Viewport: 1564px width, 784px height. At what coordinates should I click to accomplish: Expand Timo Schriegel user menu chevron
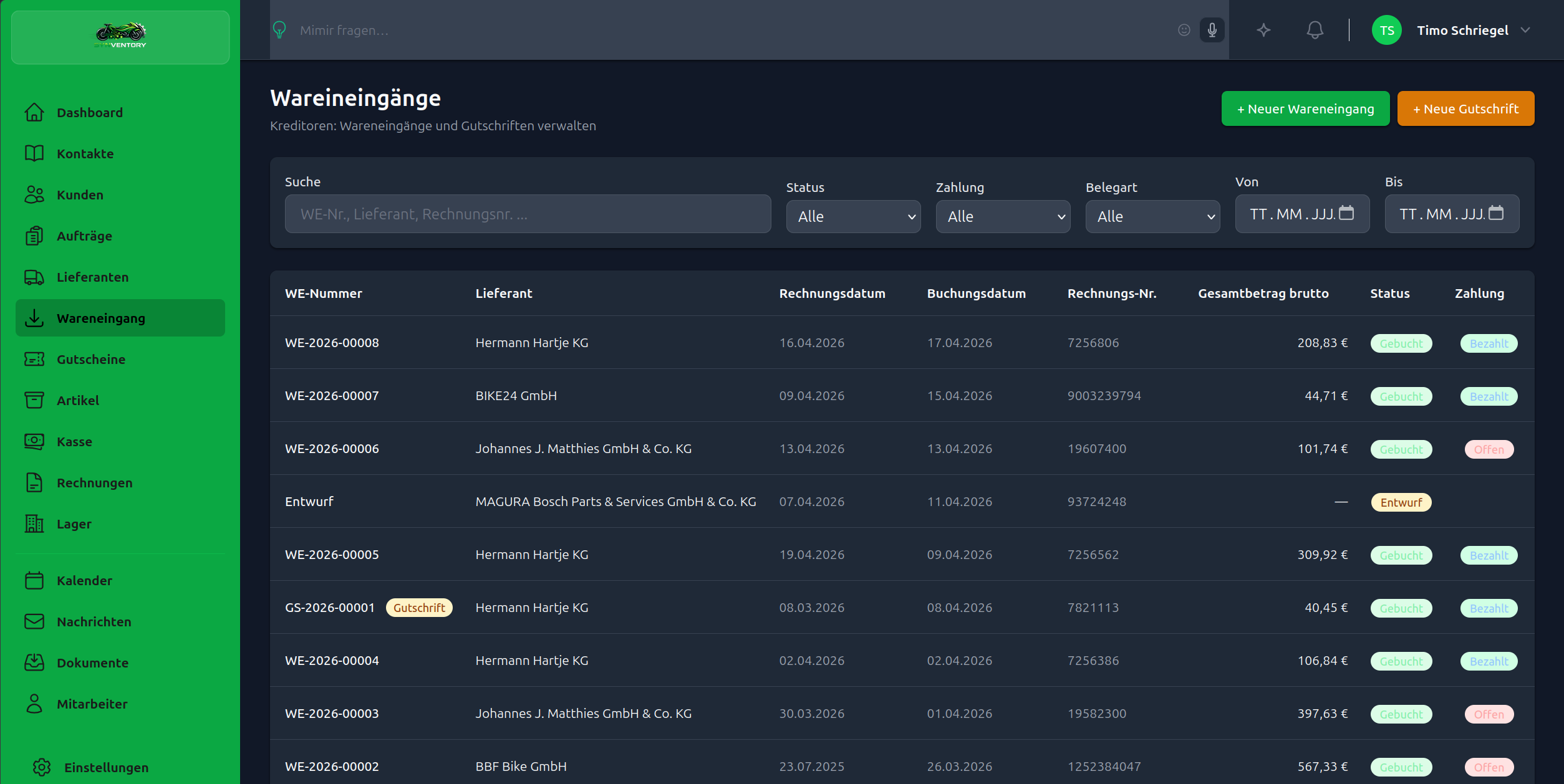1525,30
